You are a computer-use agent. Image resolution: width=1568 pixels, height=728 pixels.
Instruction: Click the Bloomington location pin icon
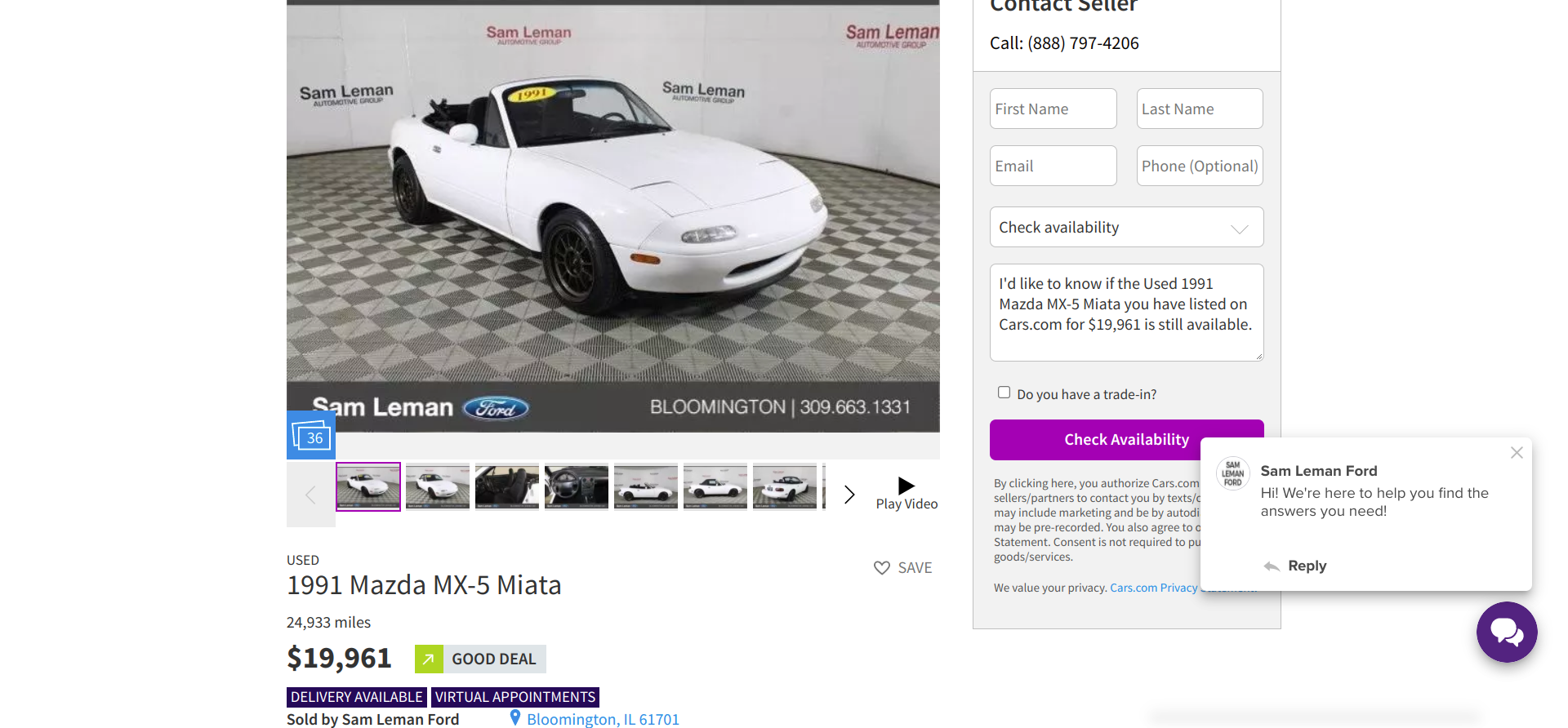coord(515,717)
